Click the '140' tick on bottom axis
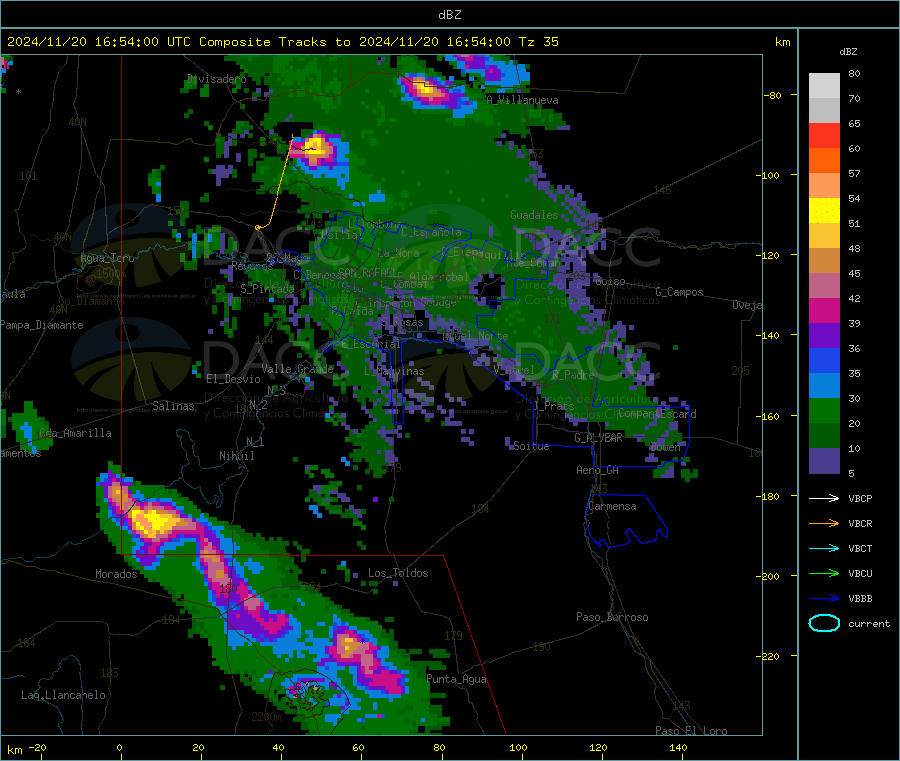The height and width of the screenshot is (761, 900). coord(678,747)
